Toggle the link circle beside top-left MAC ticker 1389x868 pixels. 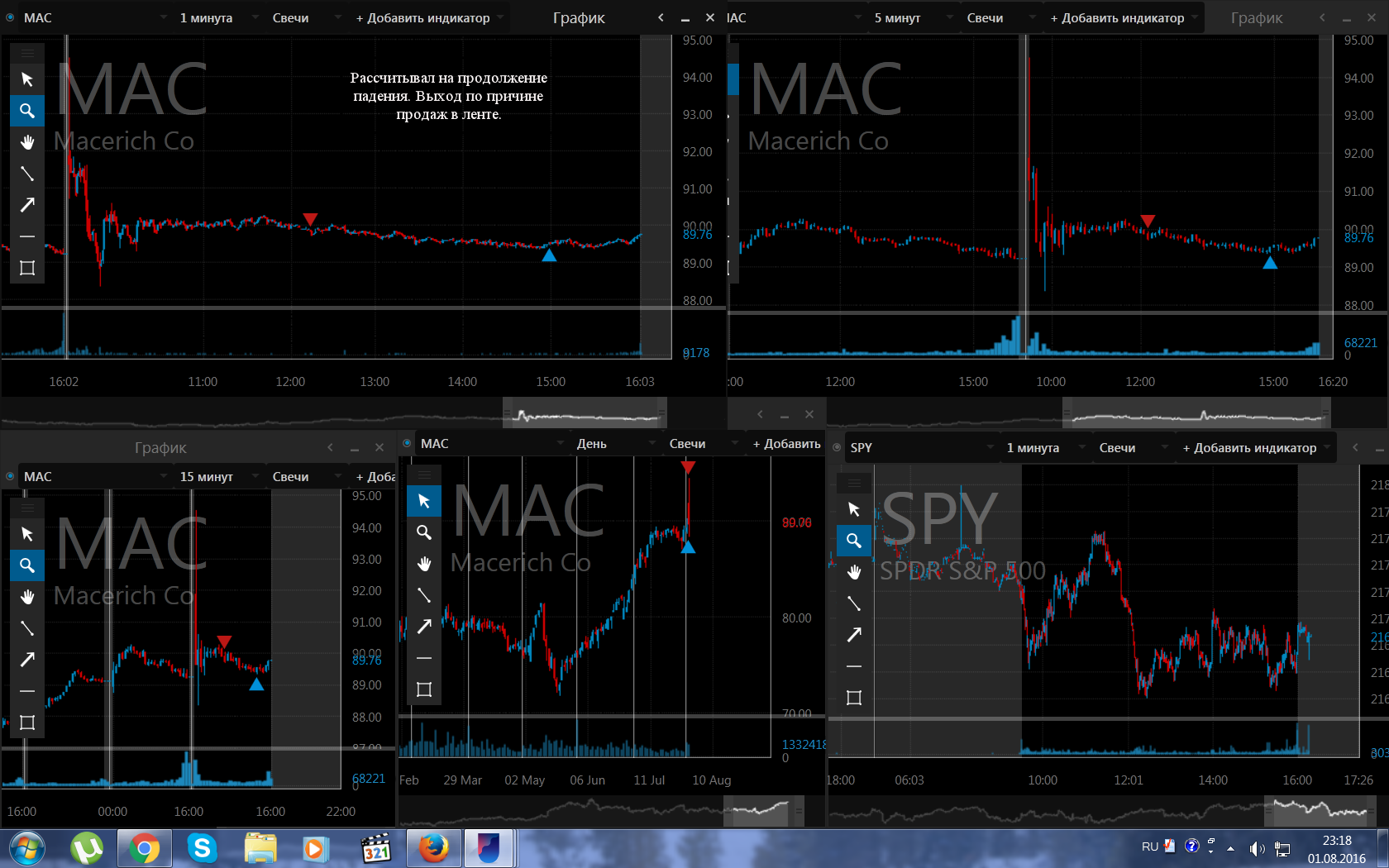tap(10, 17)
